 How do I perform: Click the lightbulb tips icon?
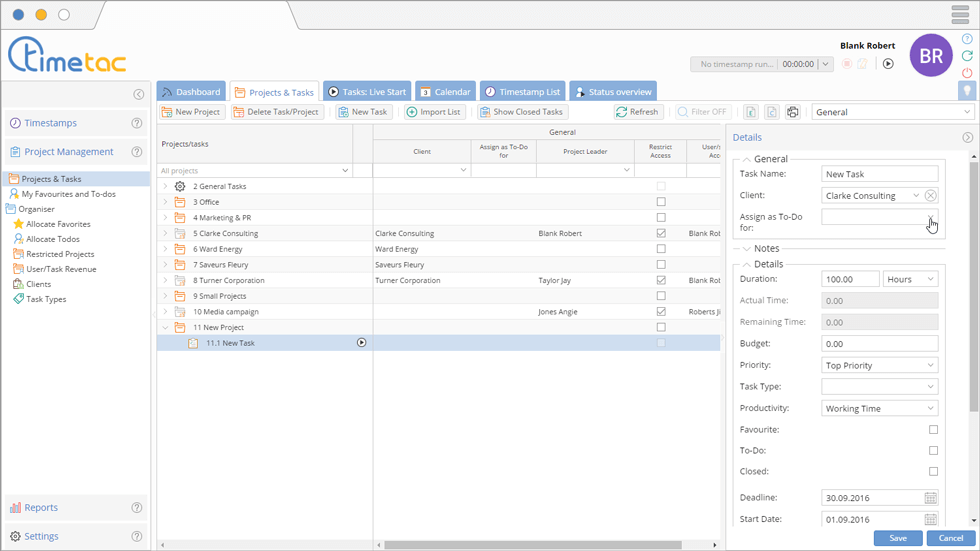[x=967, y=91]
